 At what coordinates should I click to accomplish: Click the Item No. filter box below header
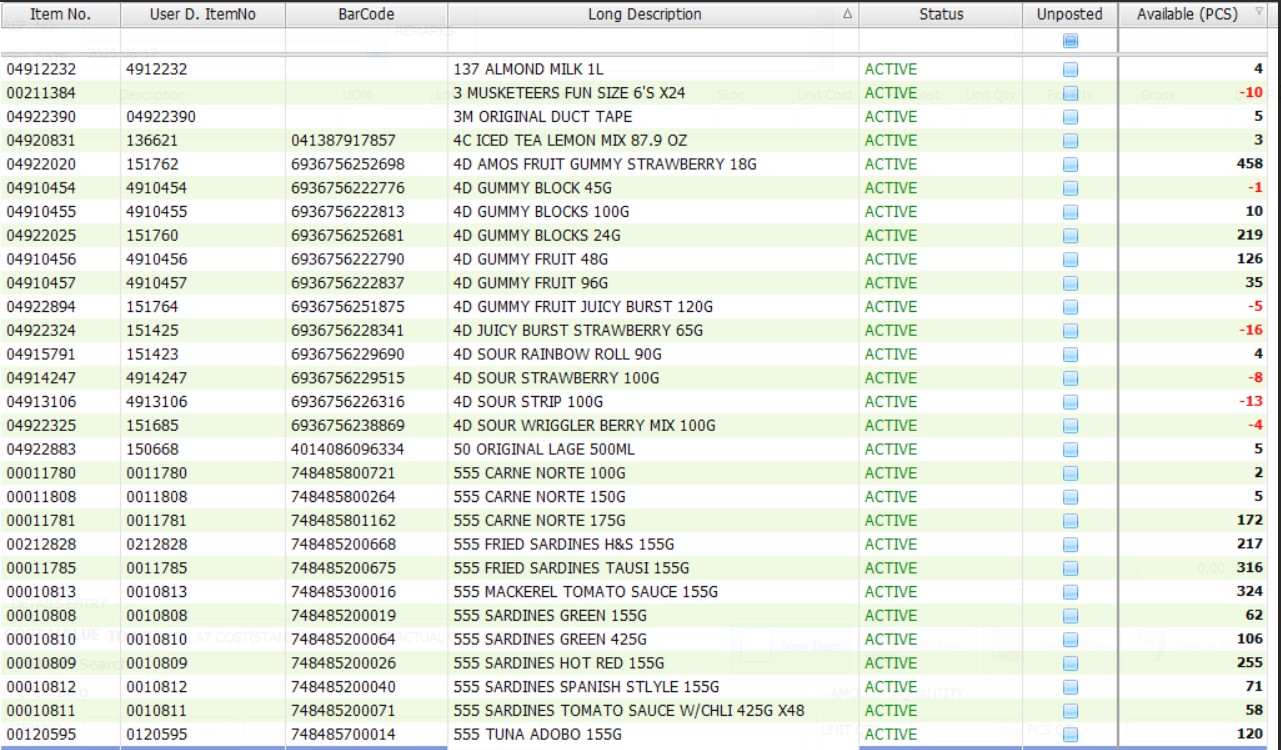point(60,41)
